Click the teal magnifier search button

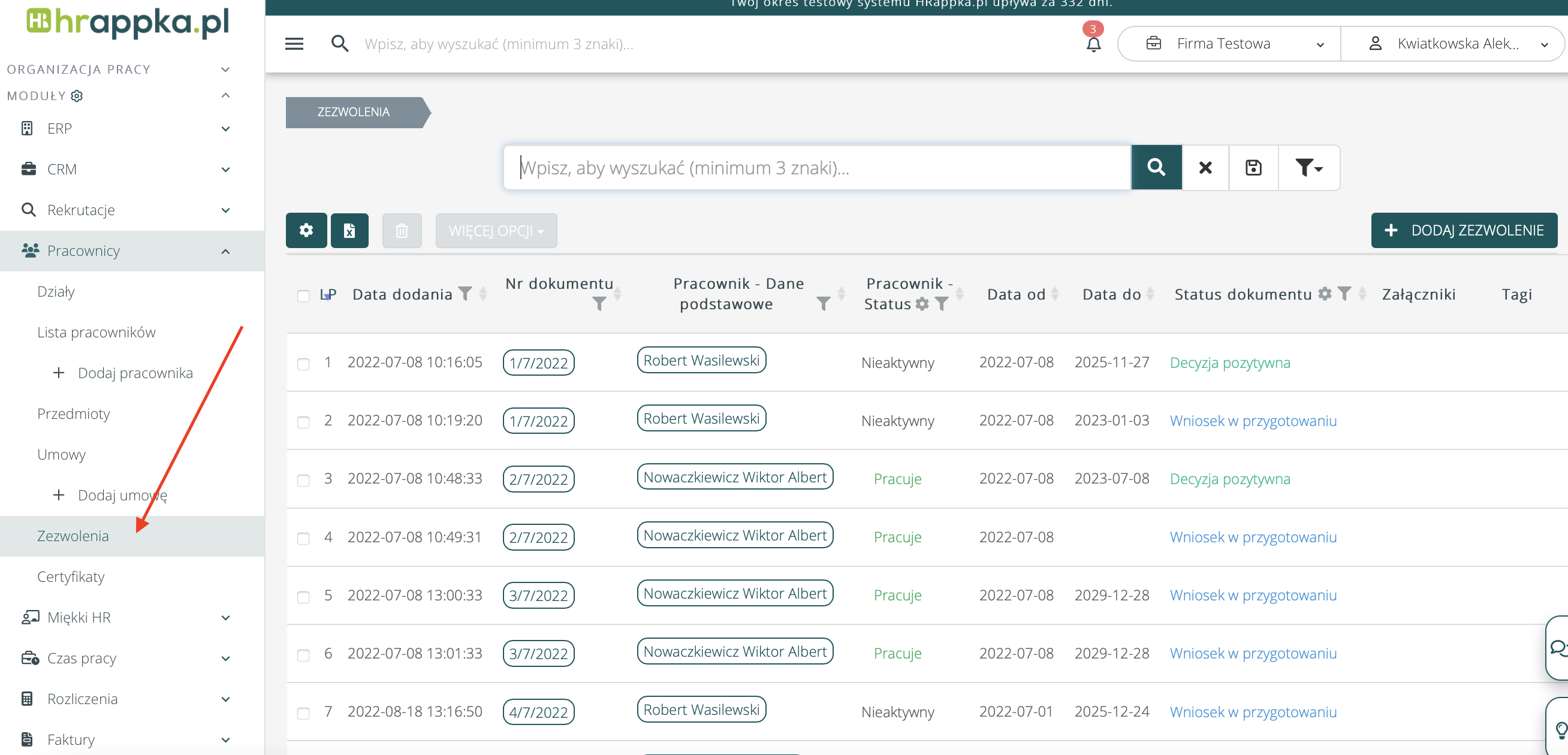click(1156, 167)
